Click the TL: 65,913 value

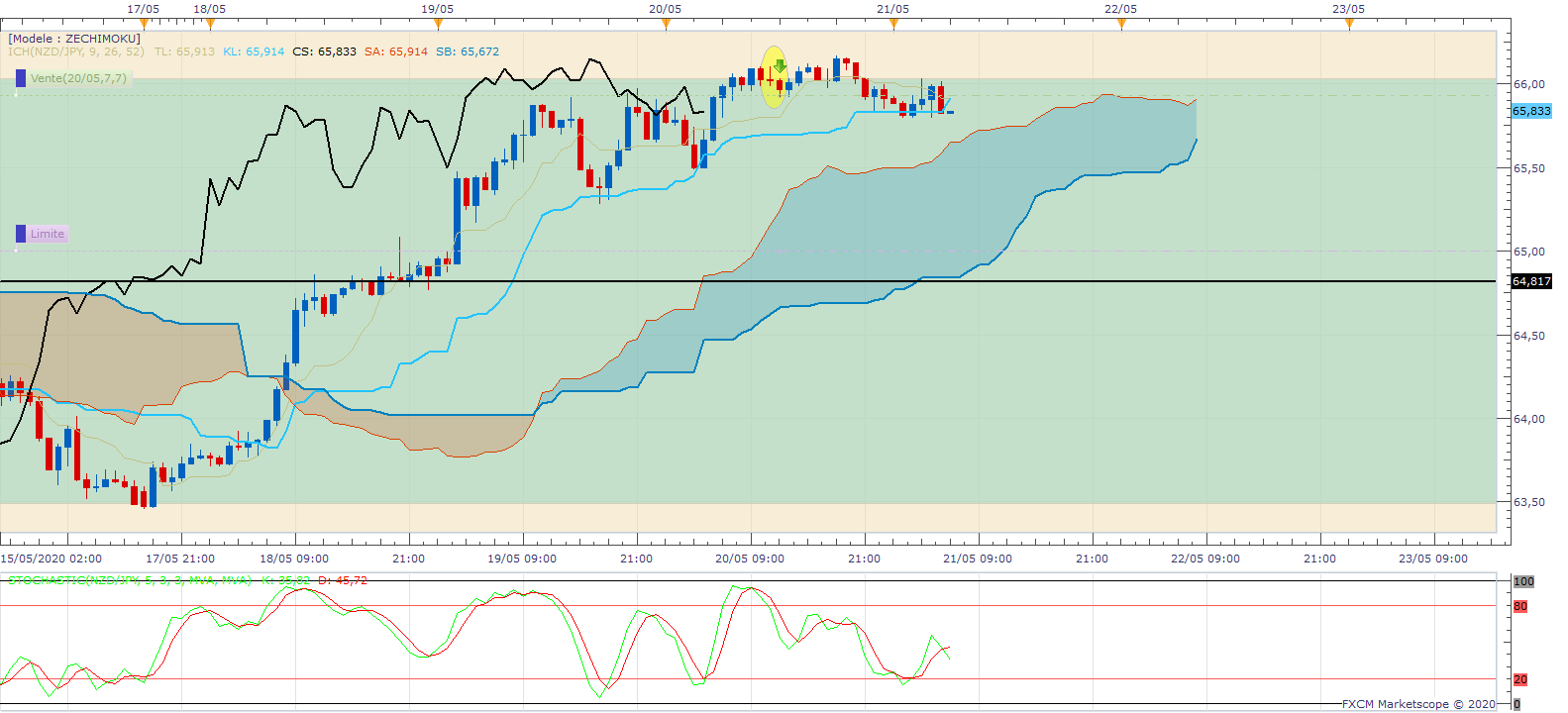(x=184, y=51)
